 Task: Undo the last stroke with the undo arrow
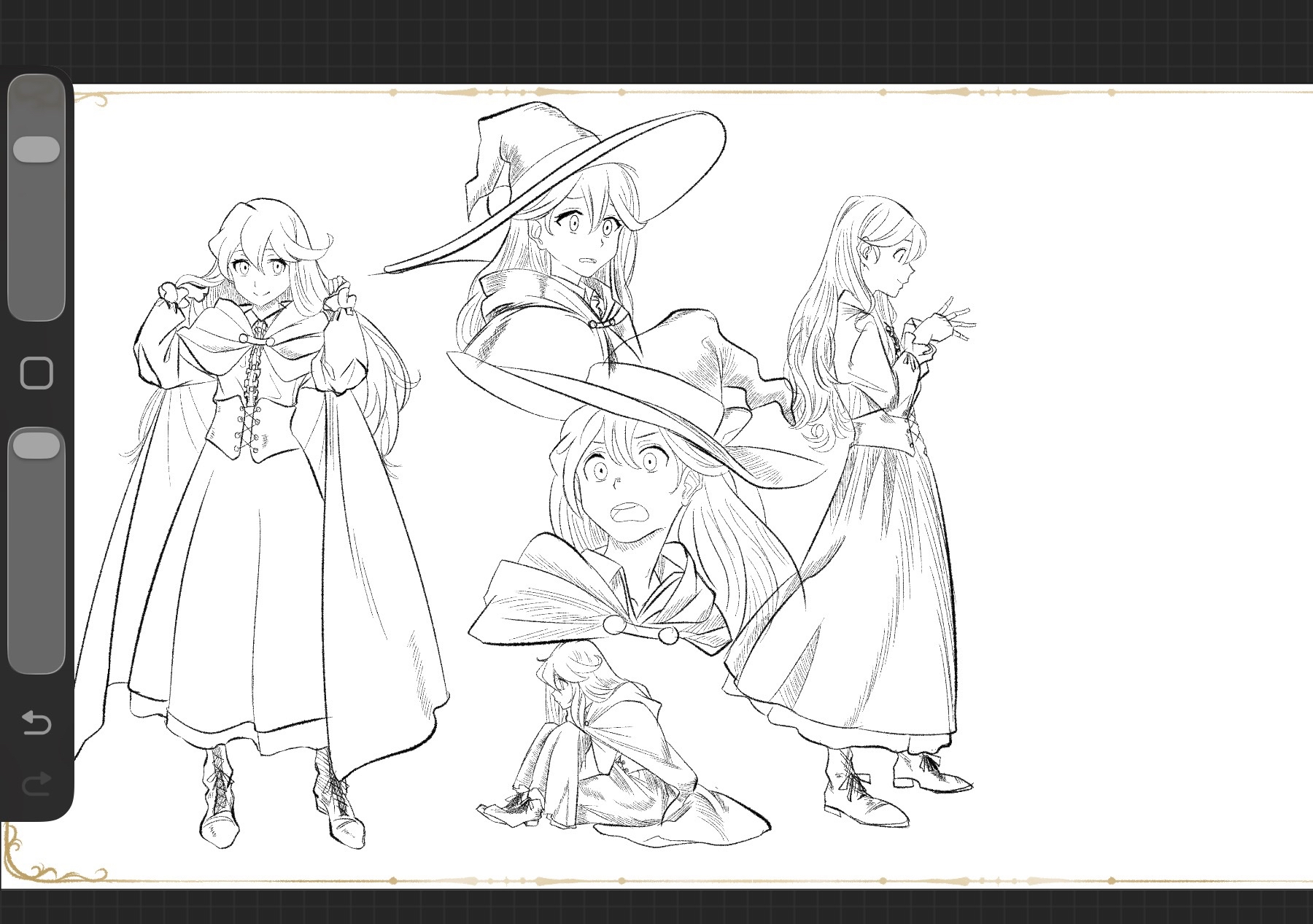[36, 723]
